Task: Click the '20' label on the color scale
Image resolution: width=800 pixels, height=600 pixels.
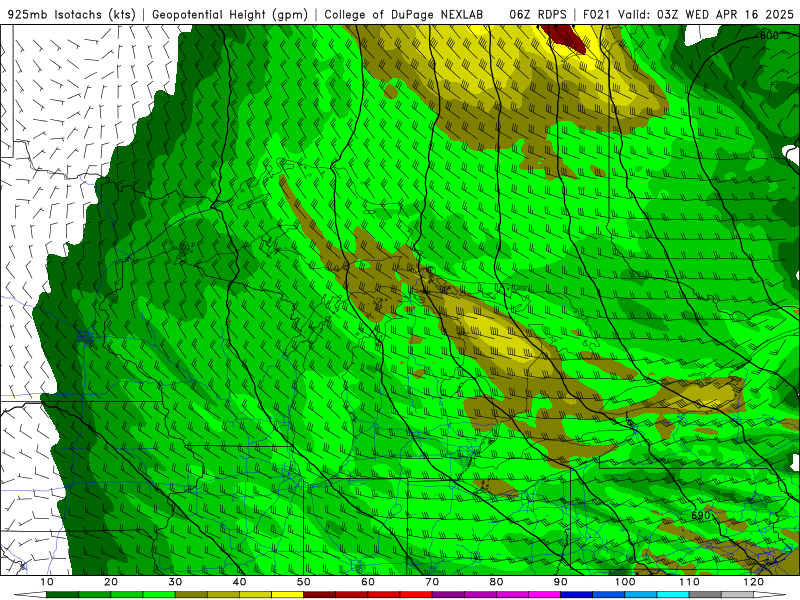Action: click(111, 582)
